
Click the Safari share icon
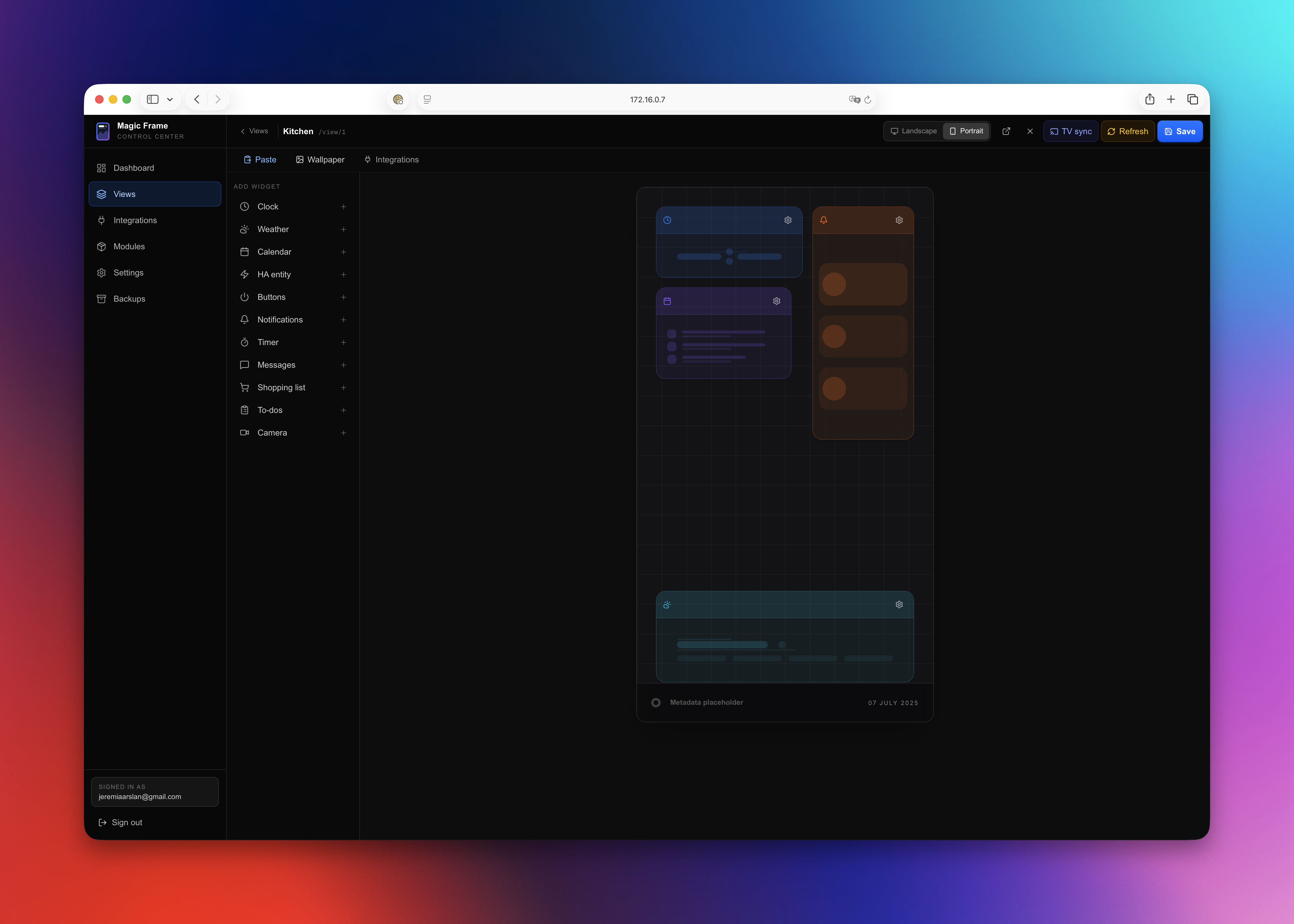1149,99
